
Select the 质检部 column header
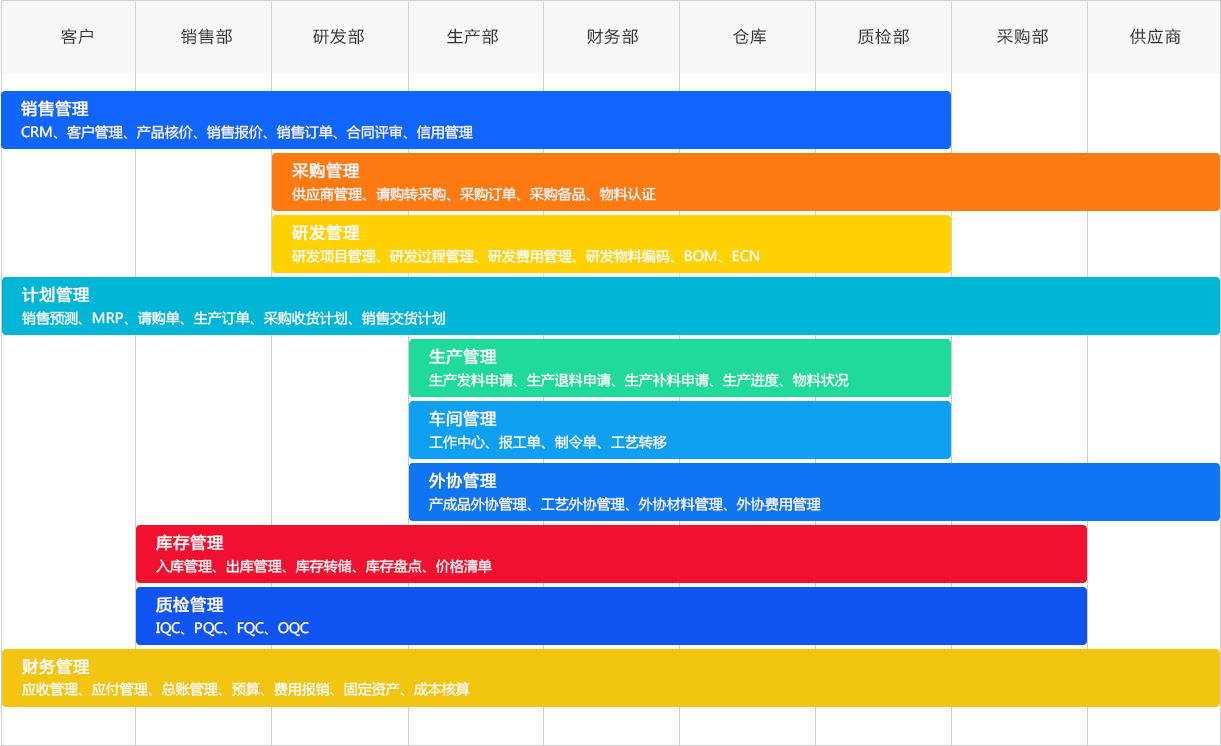click(883, 38)
